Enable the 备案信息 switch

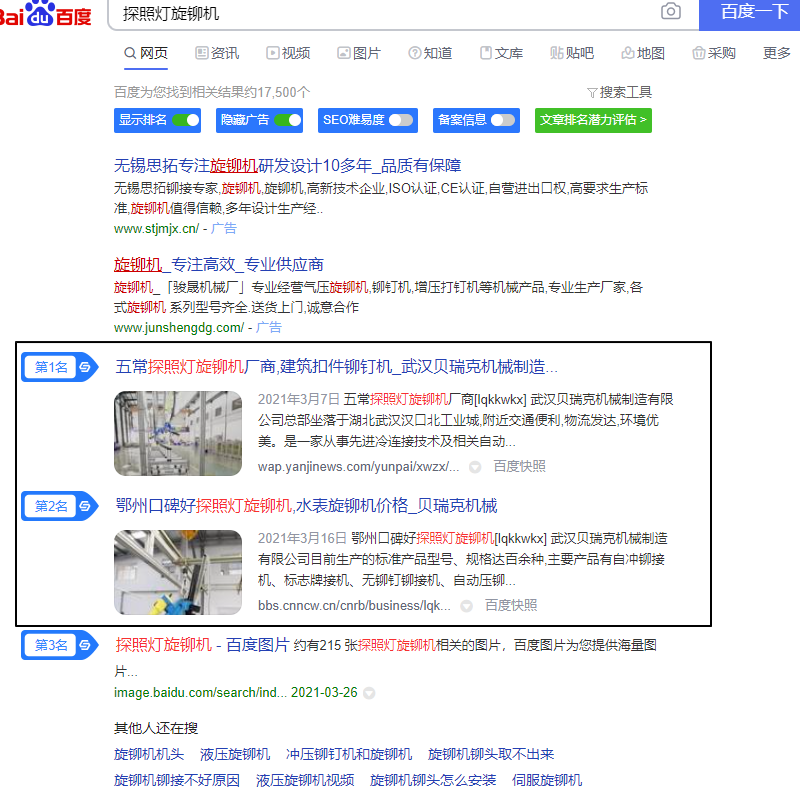(503, 120)
